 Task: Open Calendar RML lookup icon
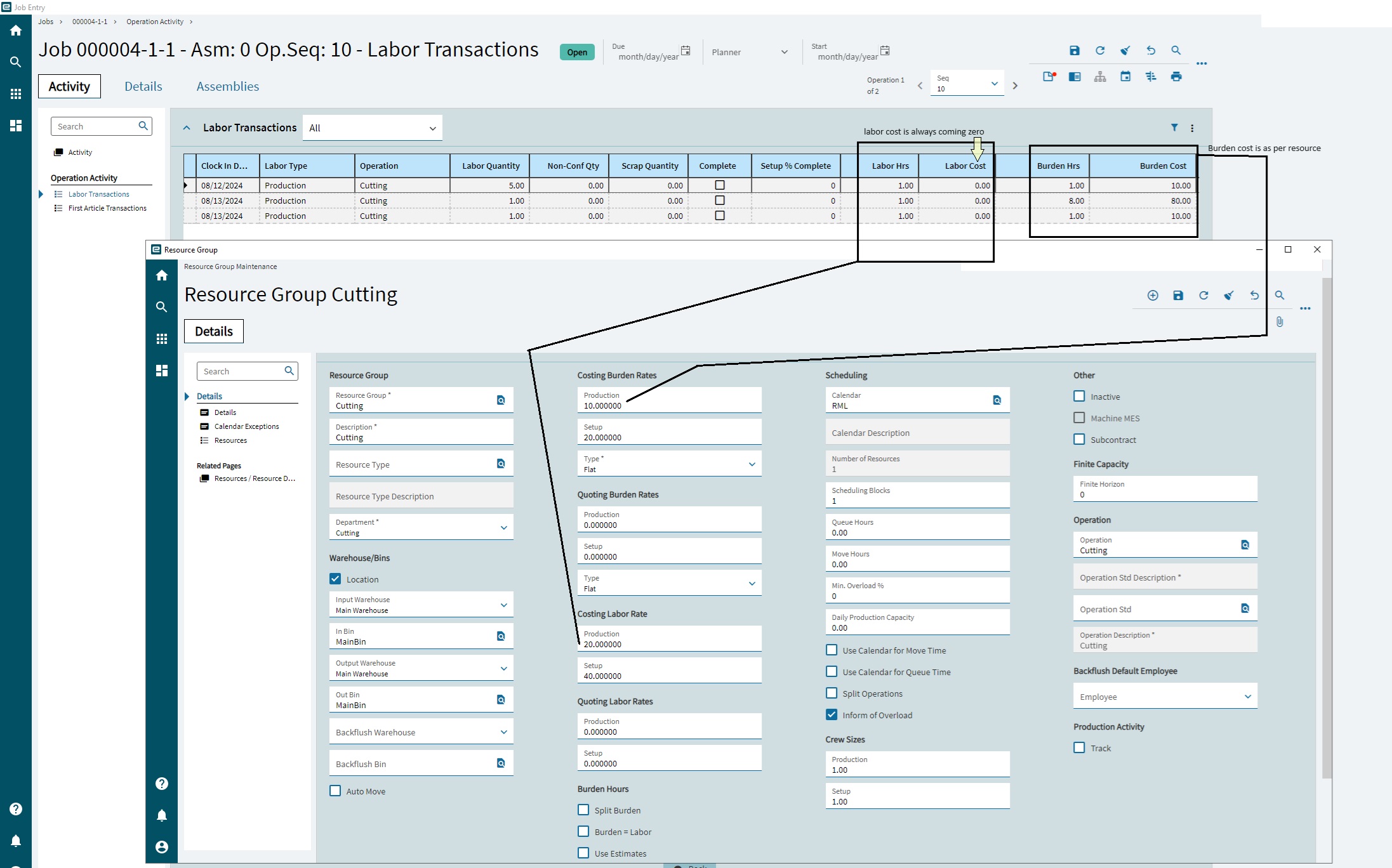(997, 400)
